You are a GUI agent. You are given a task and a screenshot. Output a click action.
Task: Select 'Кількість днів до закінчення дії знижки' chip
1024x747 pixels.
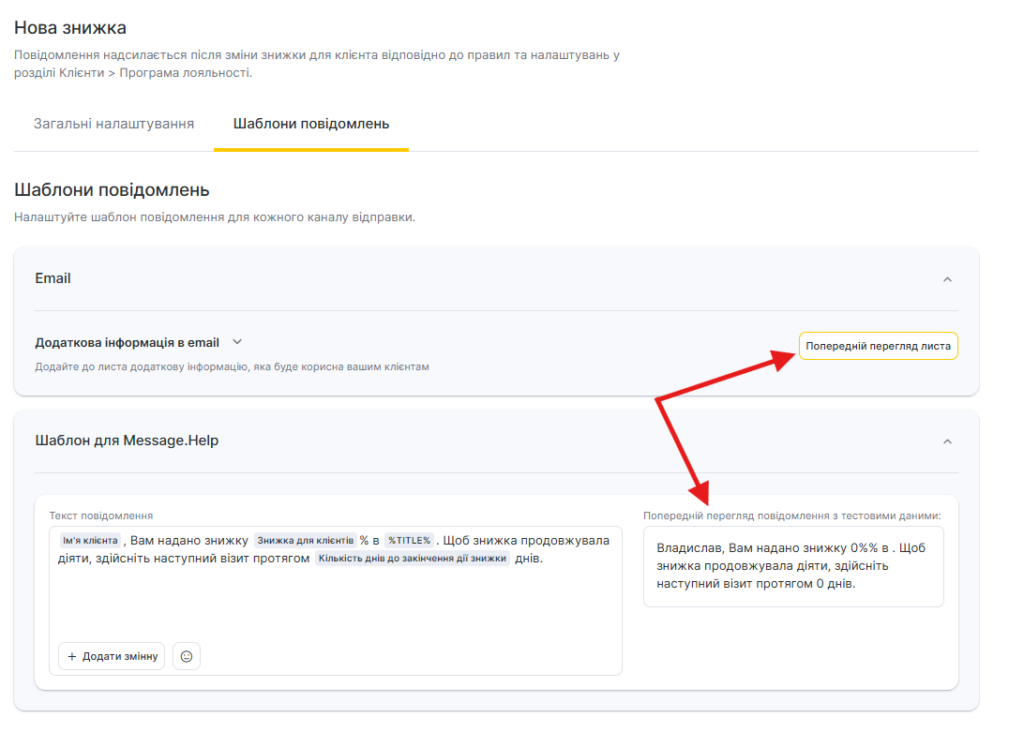[412, 559]
